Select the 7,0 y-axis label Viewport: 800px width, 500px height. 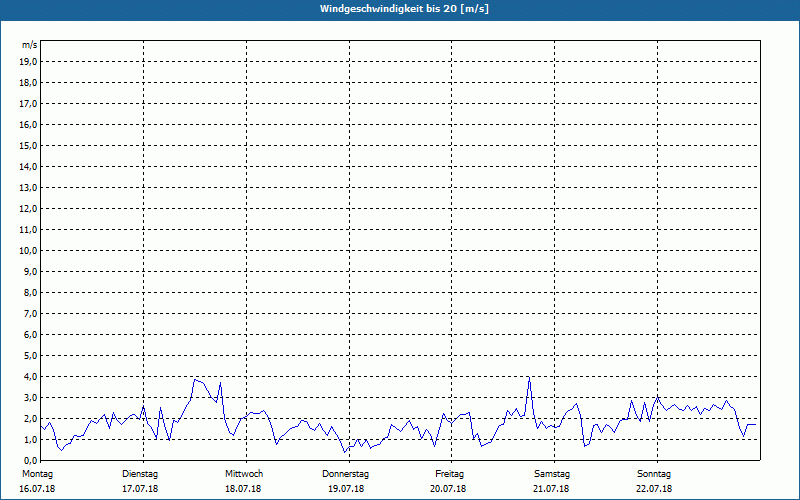click(30, 313)
